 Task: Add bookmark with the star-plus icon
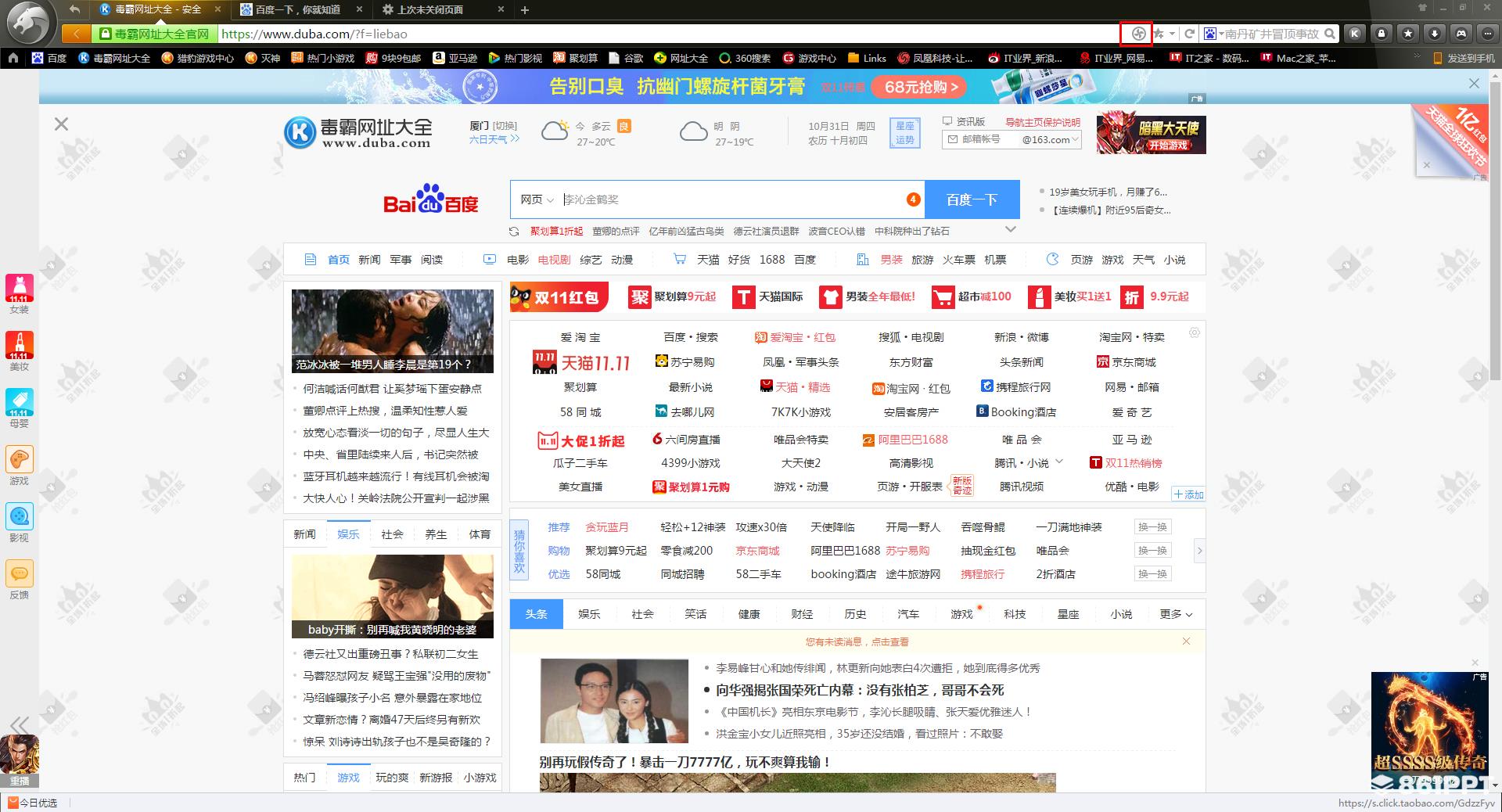pyautogui.click(x=1159, y=34)
